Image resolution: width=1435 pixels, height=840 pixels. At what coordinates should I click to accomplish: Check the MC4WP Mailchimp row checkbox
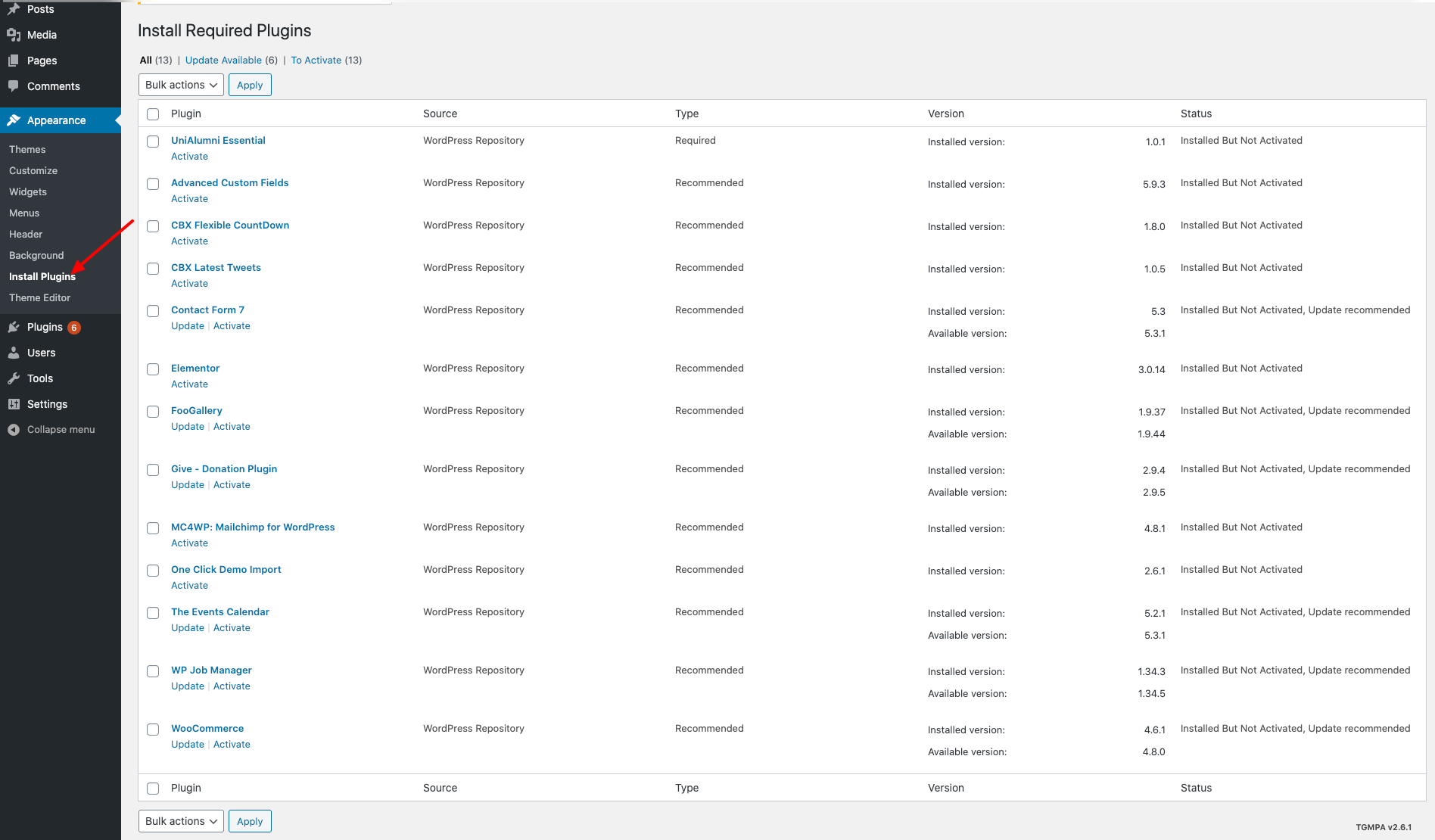click(153, 528)
